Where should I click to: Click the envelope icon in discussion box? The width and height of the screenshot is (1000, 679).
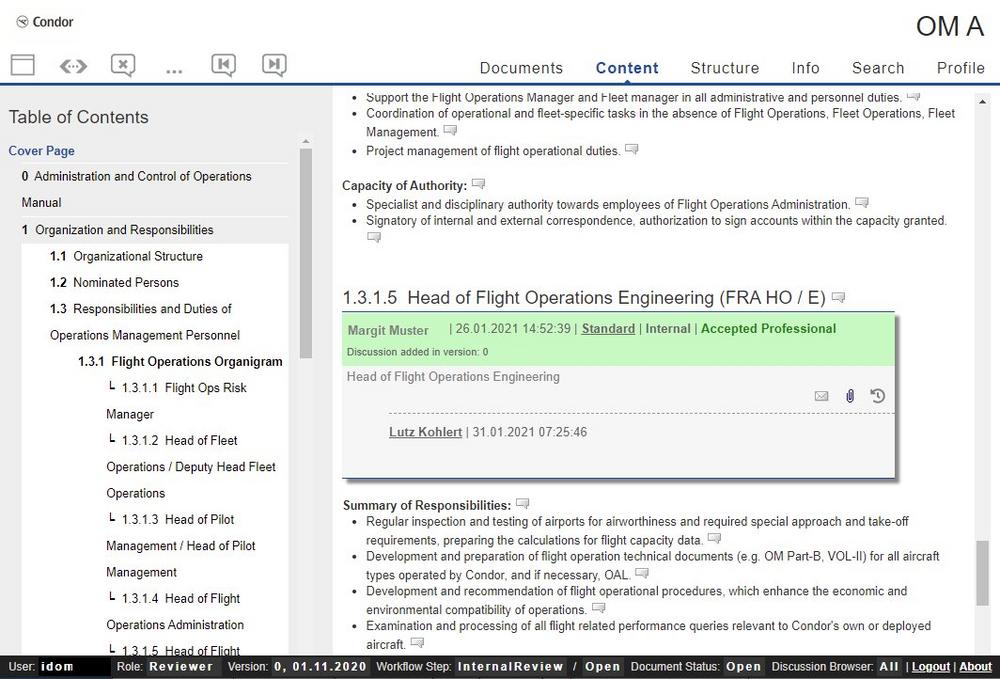pyautogui.click(x=821, y=396)
